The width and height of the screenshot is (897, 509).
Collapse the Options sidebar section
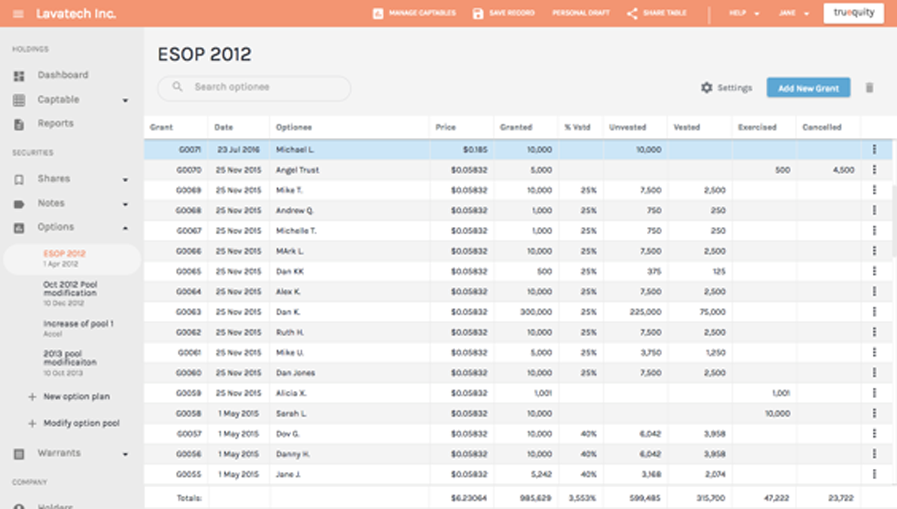pyautogui.click(x=125, y=228)
